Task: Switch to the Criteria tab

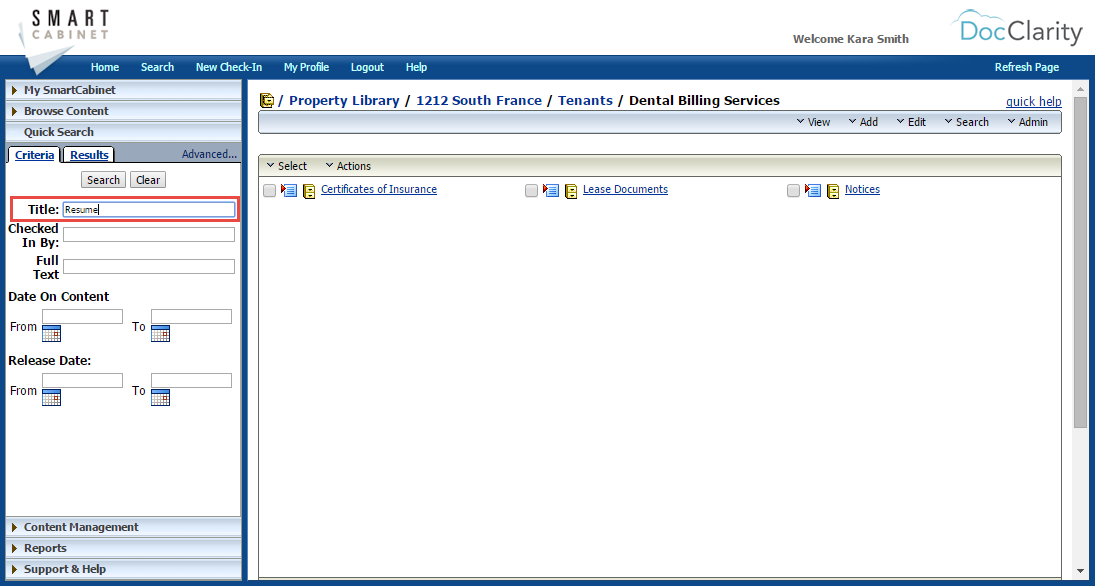Action: pos(34,154)
